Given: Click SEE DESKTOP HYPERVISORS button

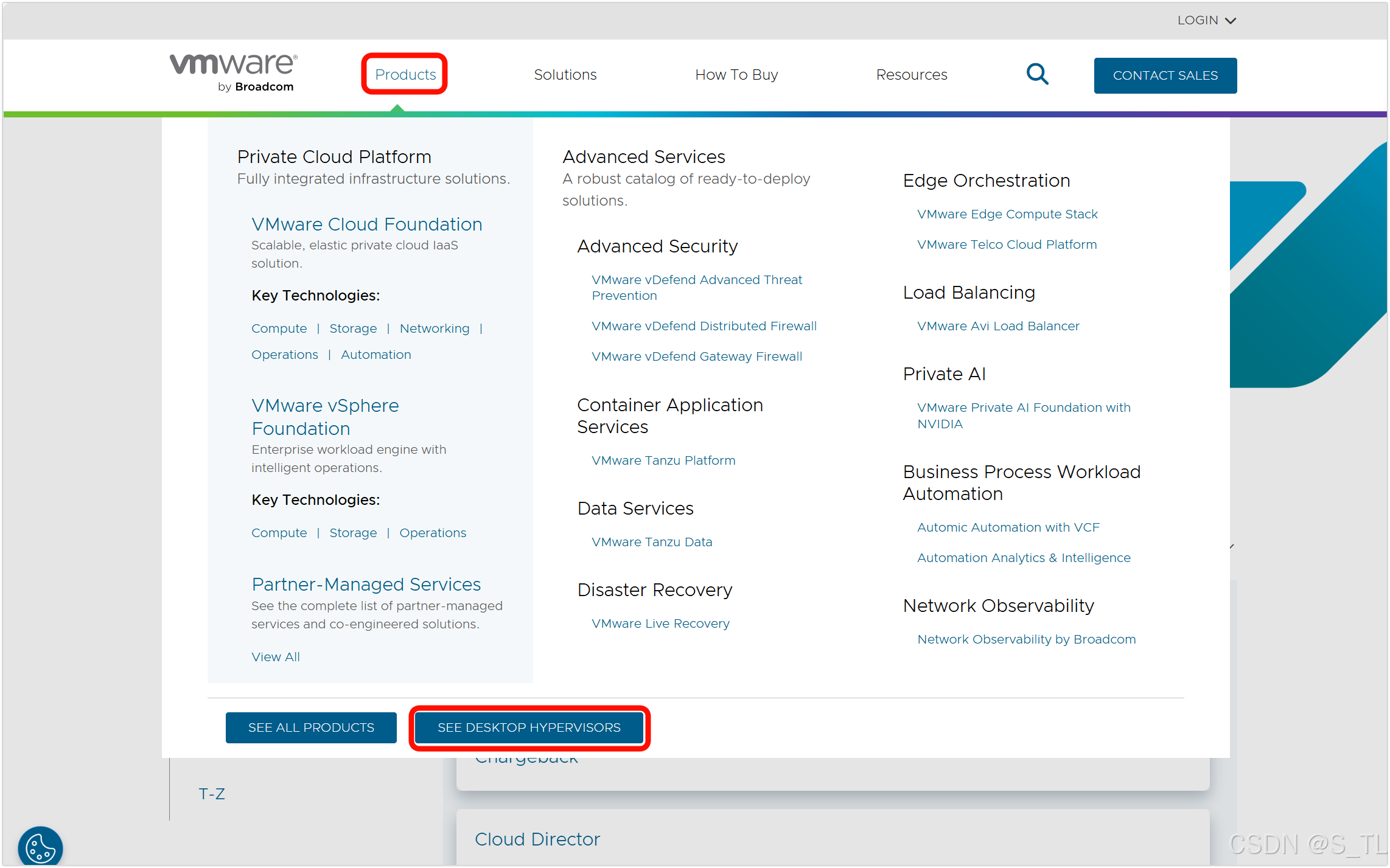Looking at the screenshot, I should [x=529, y=727].
